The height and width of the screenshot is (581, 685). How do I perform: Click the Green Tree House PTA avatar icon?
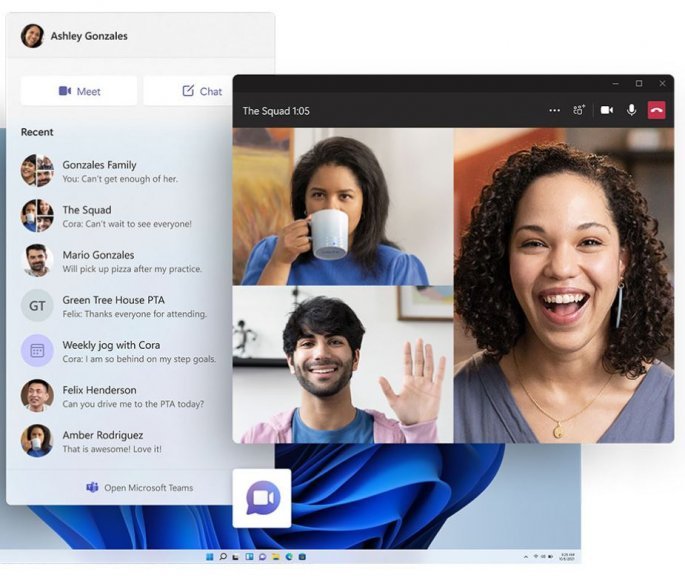[x=37, y=305]
